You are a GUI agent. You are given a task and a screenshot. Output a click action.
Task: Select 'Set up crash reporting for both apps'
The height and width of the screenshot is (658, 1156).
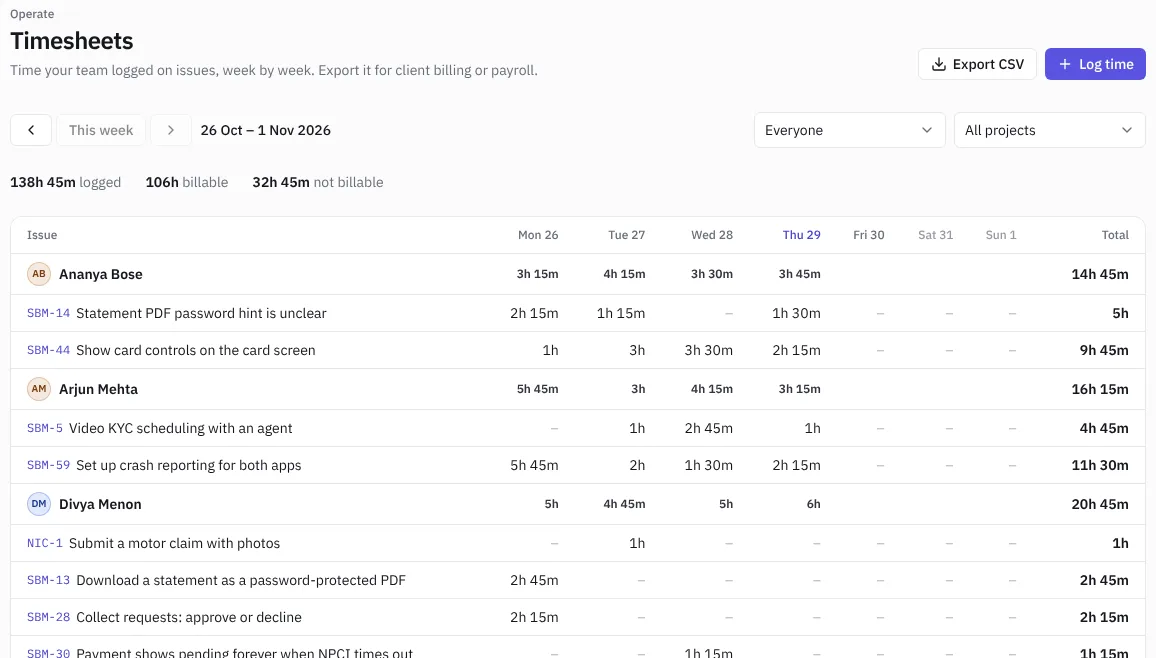coord(189,465)
